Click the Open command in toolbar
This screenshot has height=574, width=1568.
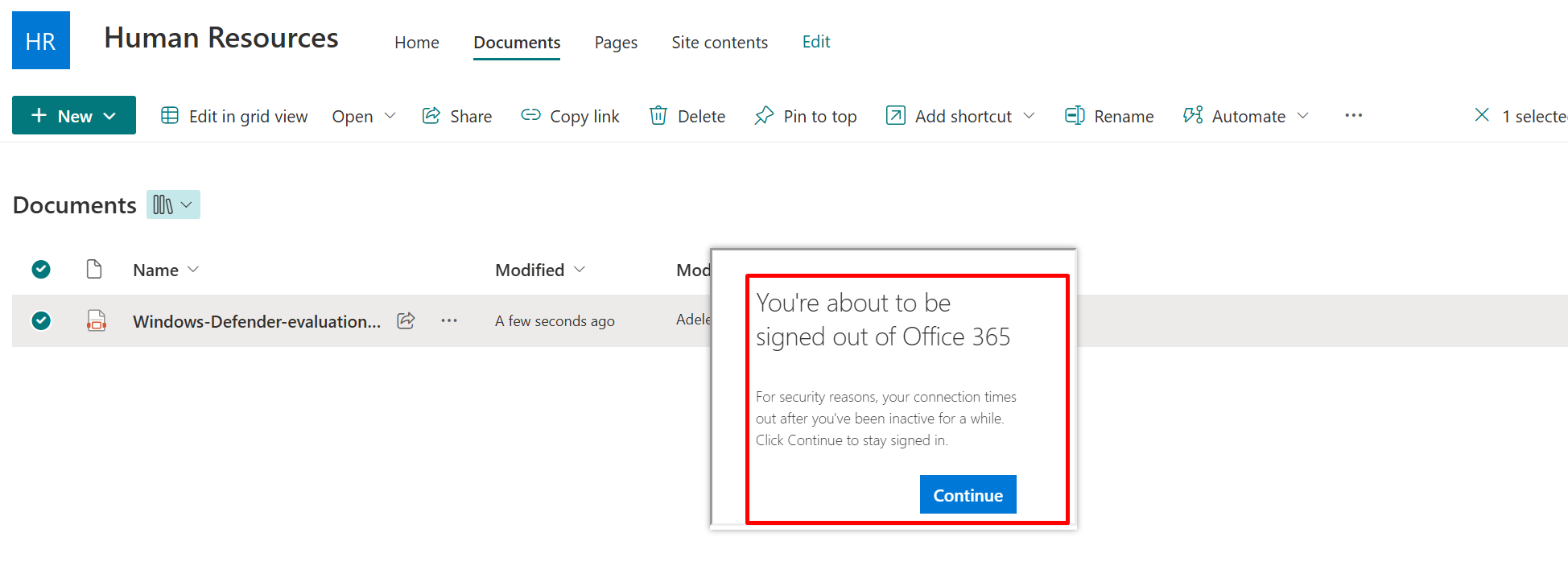tap(353, 116)
